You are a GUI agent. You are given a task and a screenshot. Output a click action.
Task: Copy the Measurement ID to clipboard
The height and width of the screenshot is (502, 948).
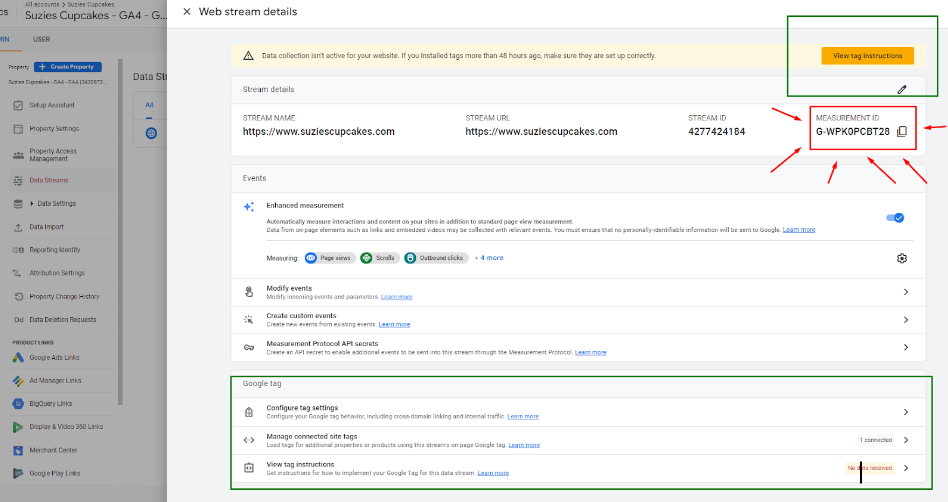[x=901, y=131]
